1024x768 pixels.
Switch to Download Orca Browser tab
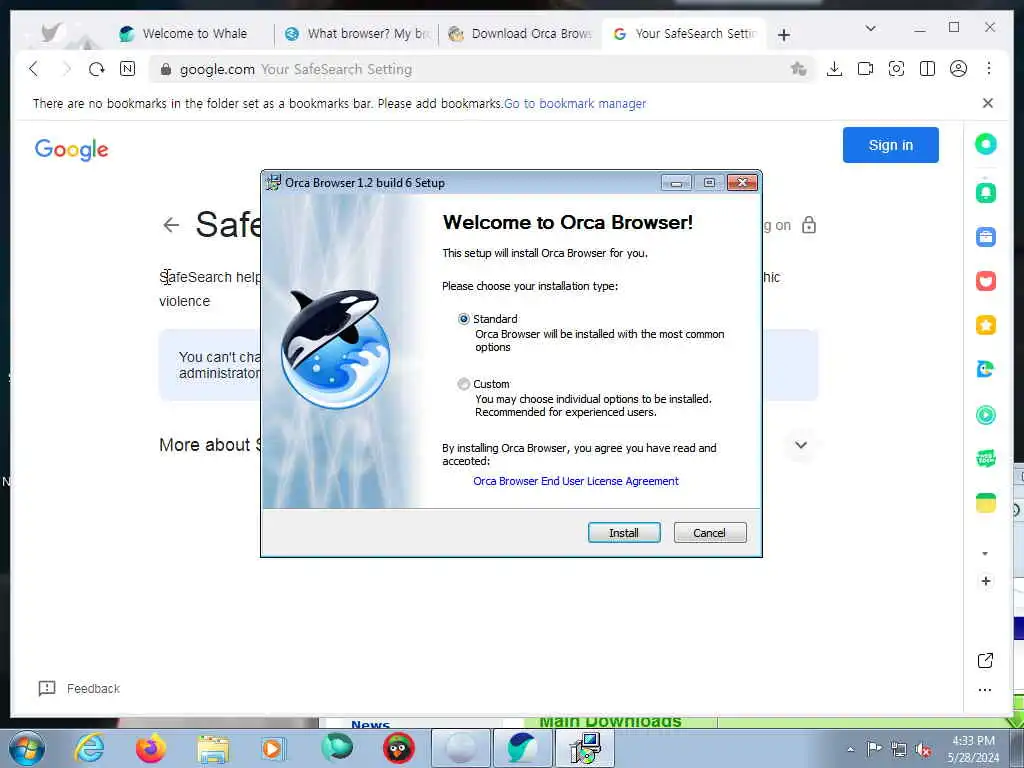click(520, 33)
